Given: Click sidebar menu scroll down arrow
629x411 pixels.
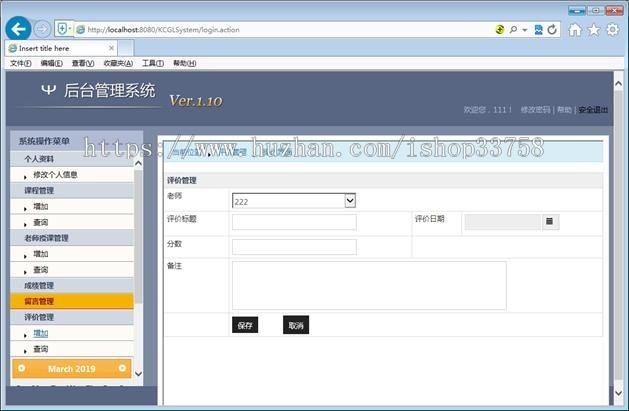Looking at the screenshot, I should point(138,374).
